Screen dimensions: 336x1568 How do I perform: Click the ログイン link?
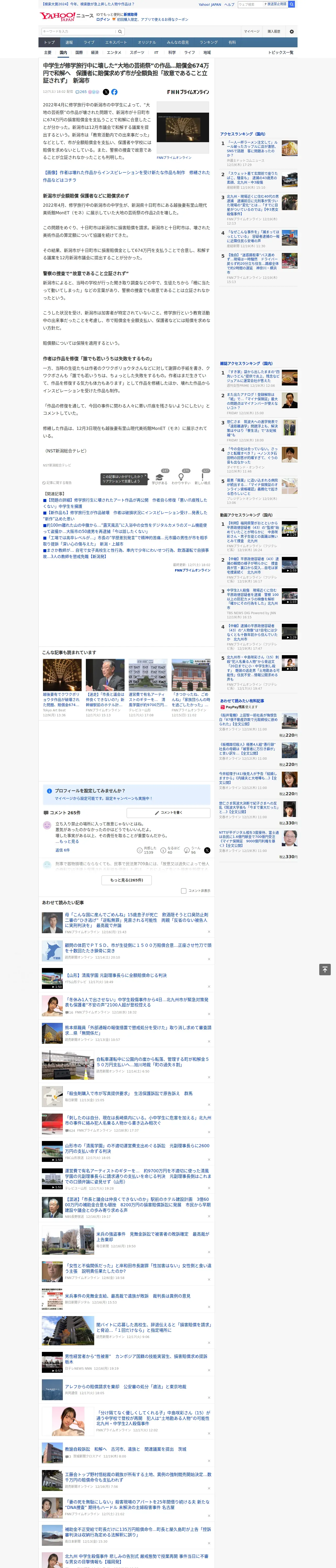(x=103, y=20)
